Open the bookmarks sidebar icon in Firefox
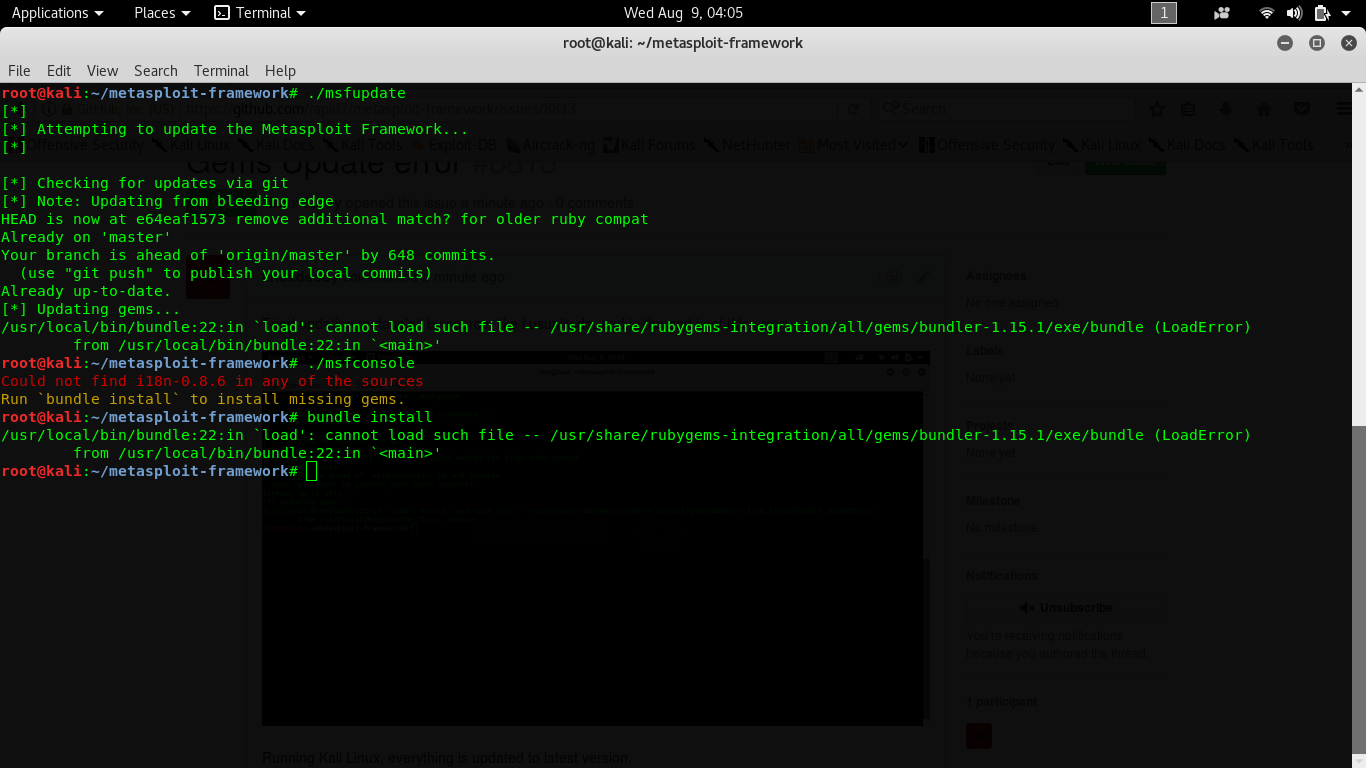1366x768 pixels. [1186, 108]
